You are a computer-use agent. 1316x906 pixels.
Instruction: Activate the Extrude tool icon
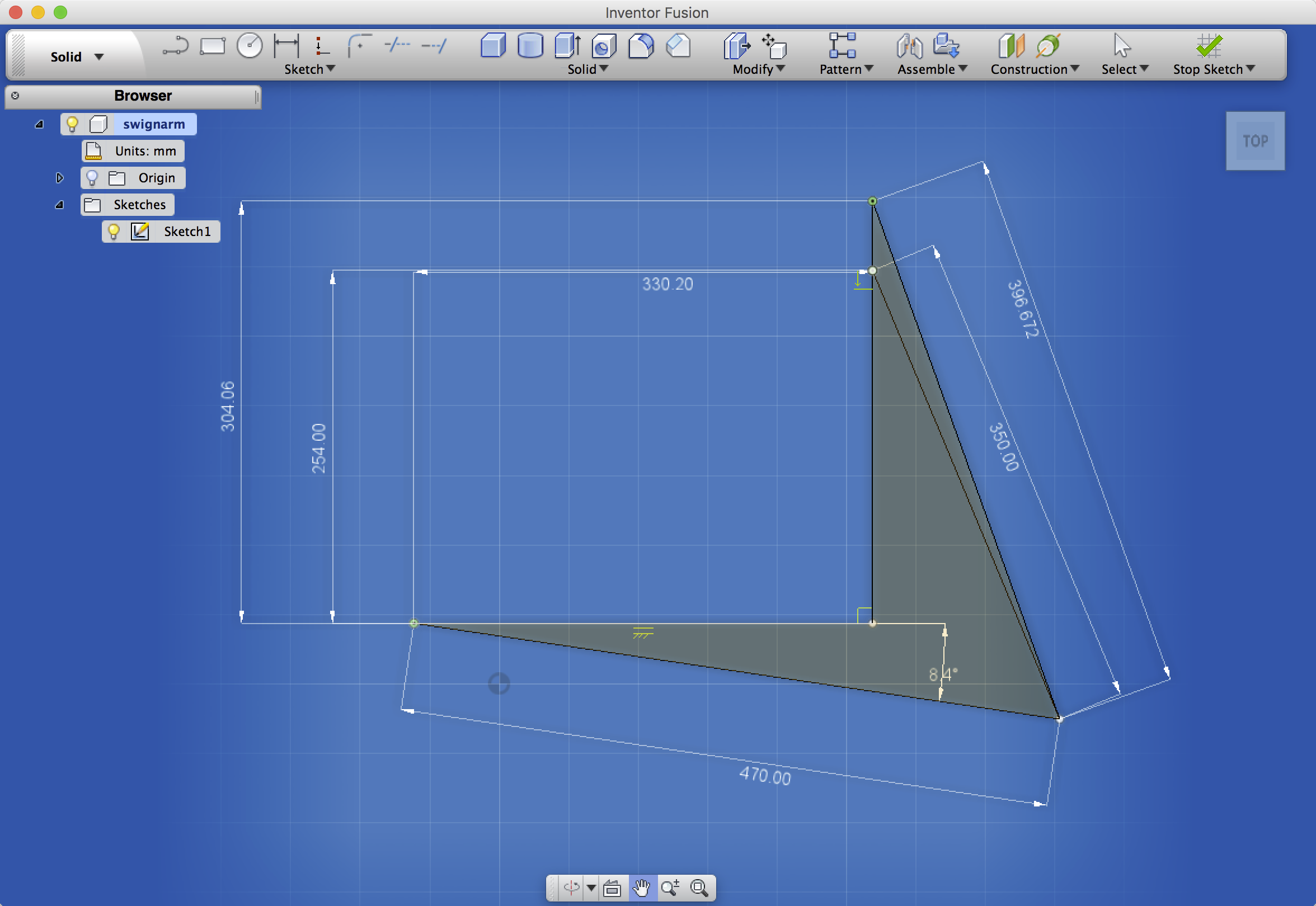point(567,45)
